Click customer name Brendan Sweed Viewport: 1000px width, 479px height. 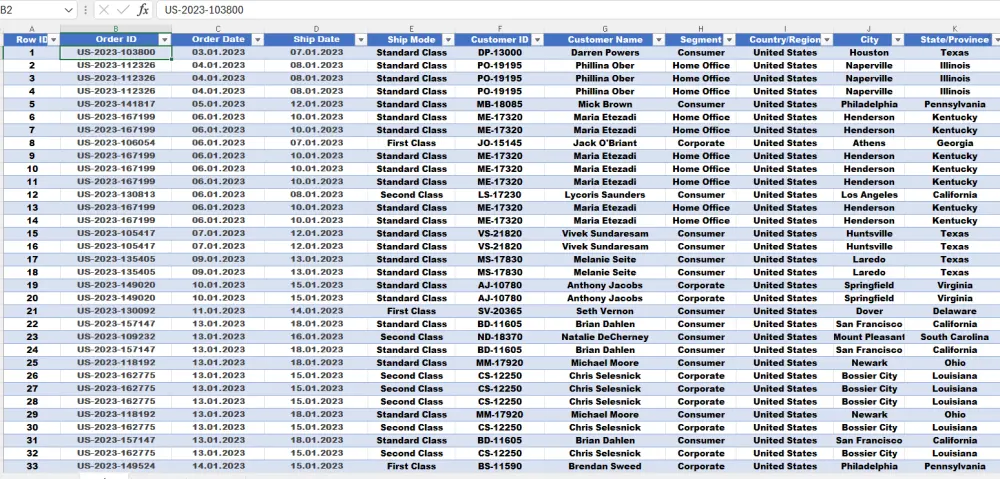pyautogui.click(x=605, y=466)
